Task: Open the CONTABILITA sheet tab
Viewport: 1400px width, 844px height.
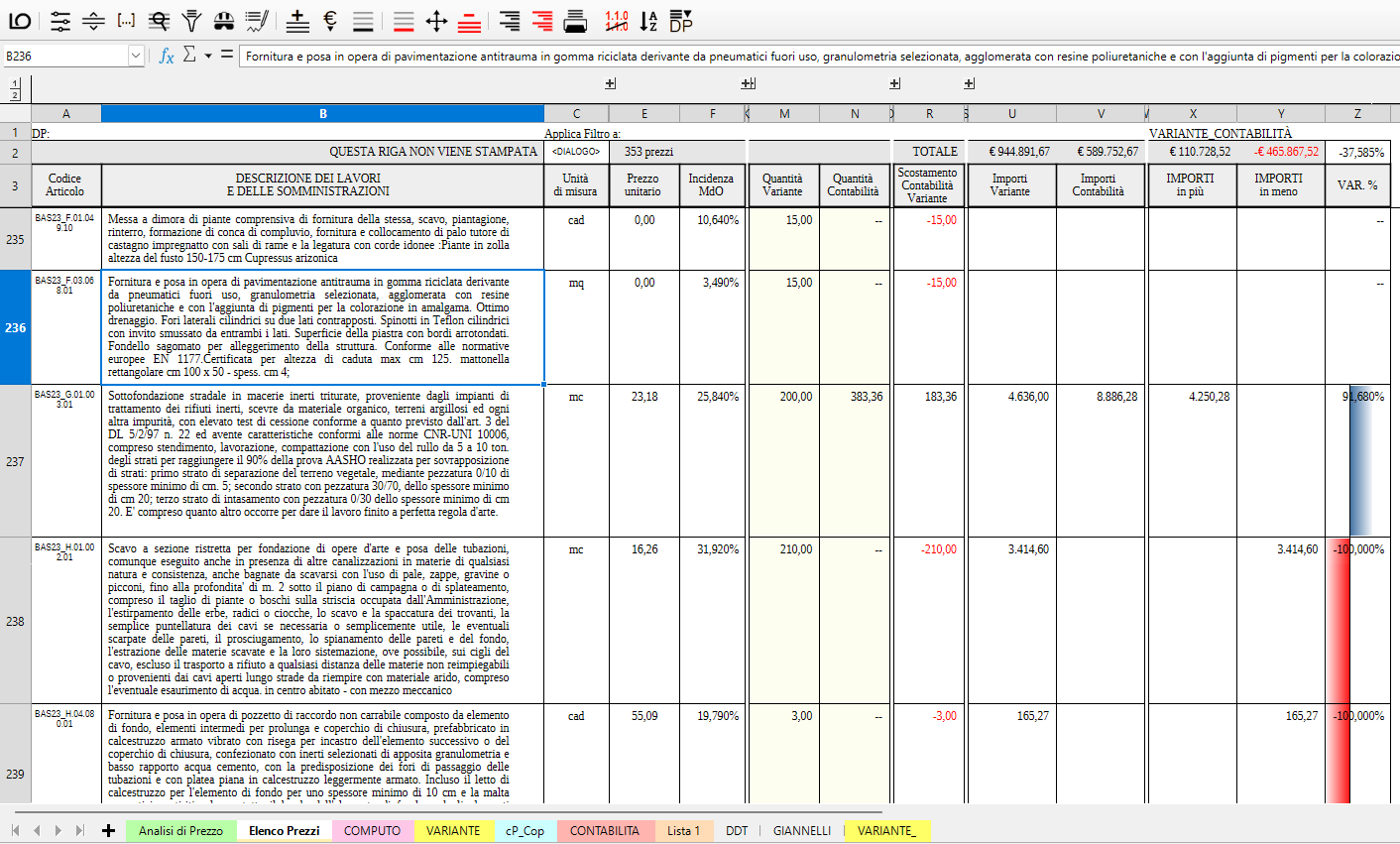Action: coord(606,831)
